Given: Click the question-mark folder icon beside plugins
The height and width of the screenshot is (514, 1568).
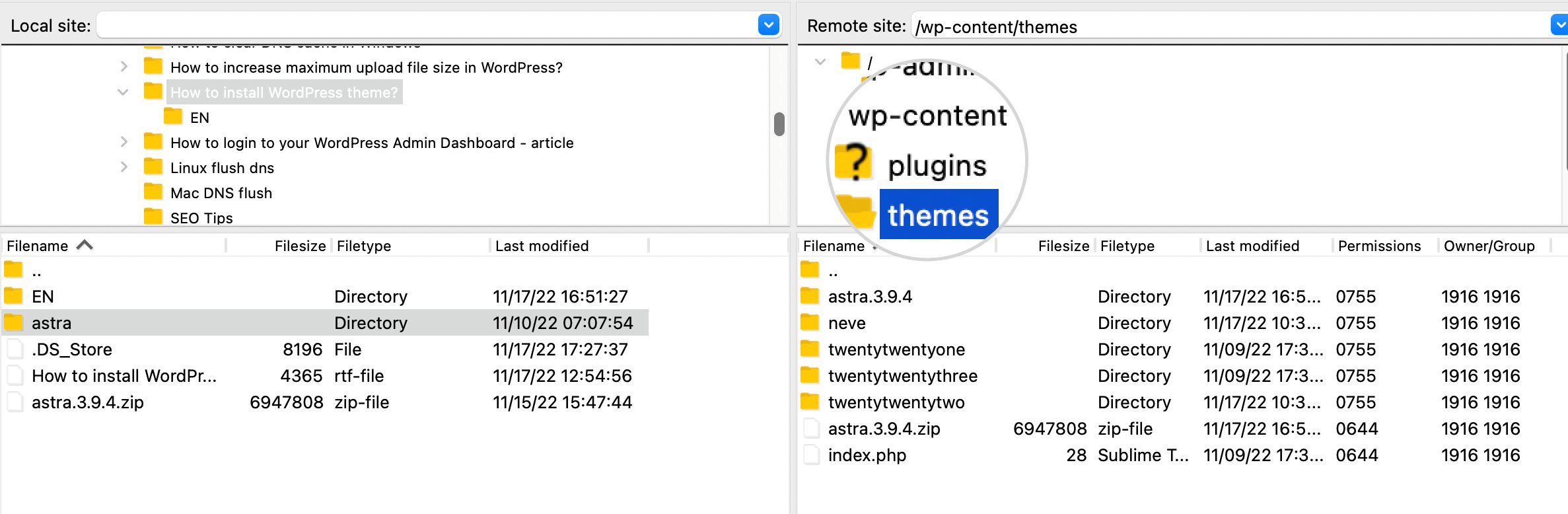Looking at the screenshot, I should (854, 163).
